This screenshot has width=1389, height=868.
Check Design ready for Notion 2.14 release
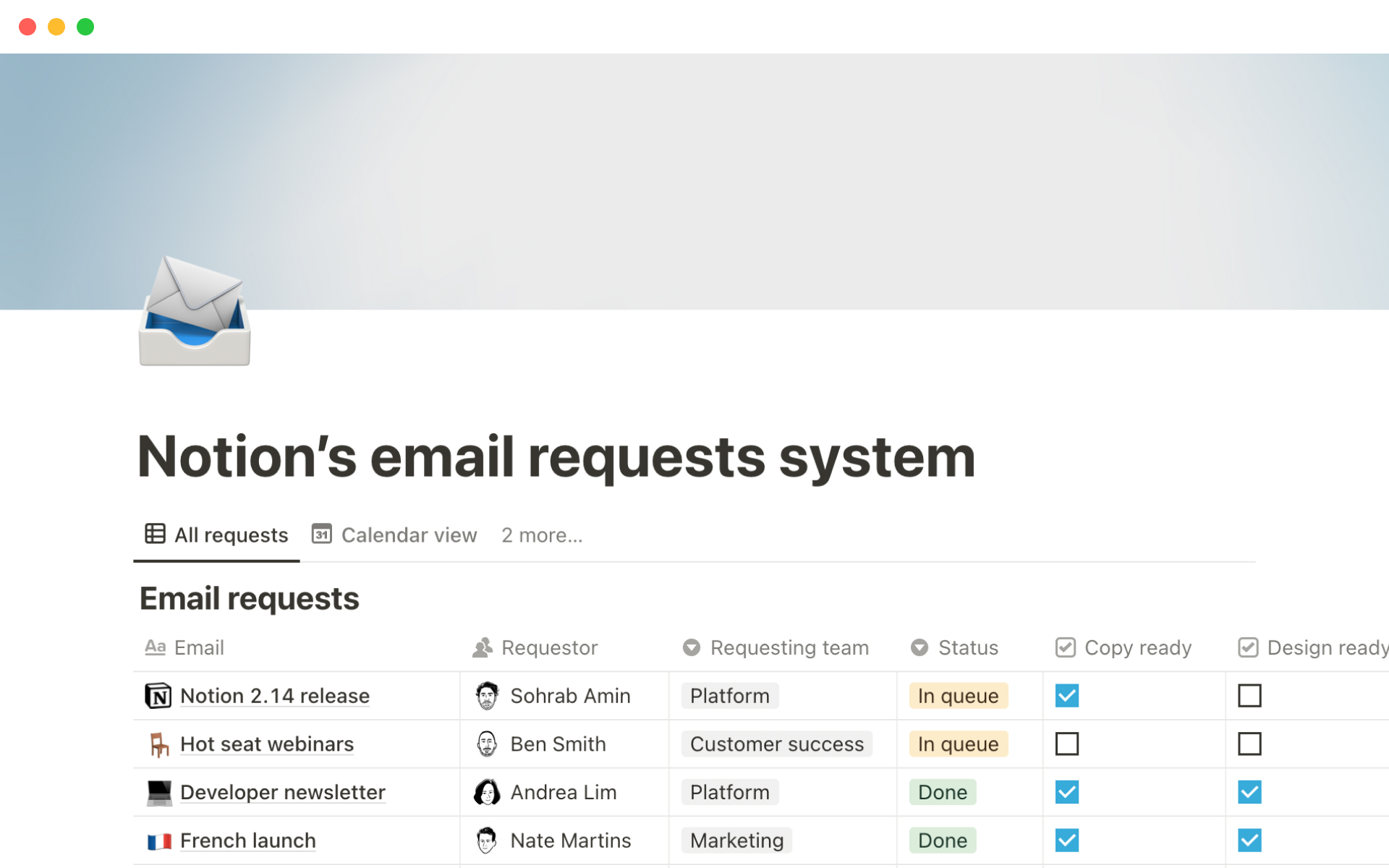pyautogui.click(x=1249, y=696)
